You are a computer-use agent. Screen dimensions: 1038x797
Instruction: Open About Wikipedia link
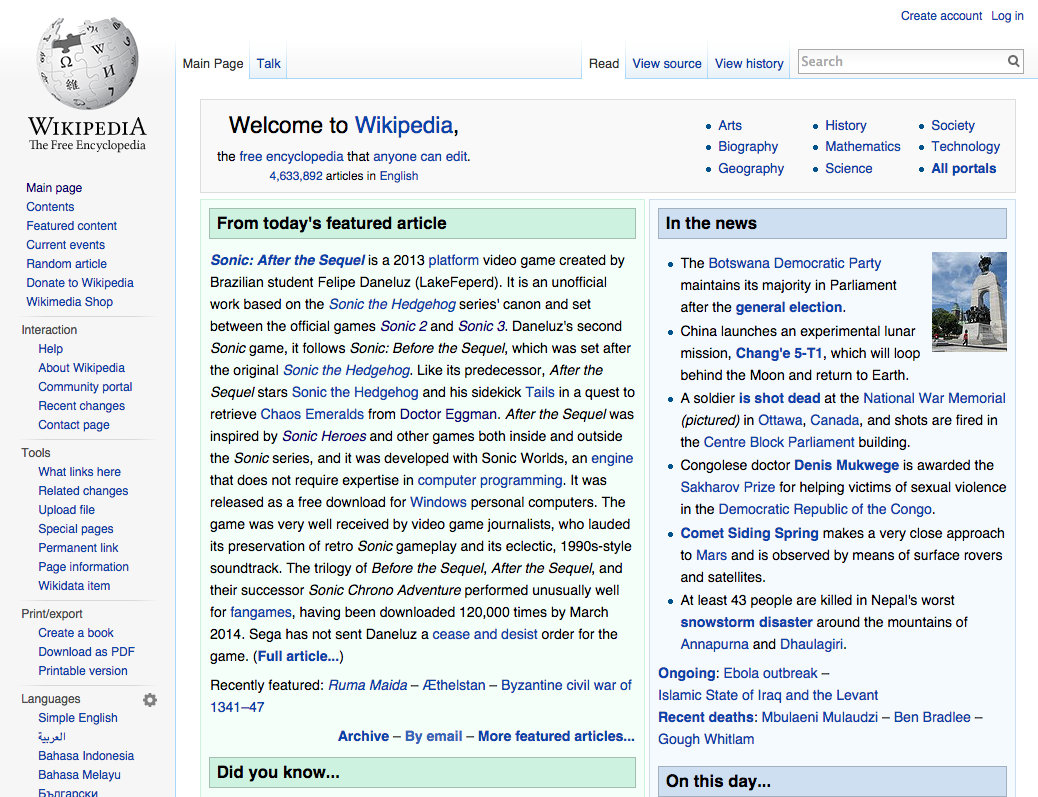[x=81, y=368]
